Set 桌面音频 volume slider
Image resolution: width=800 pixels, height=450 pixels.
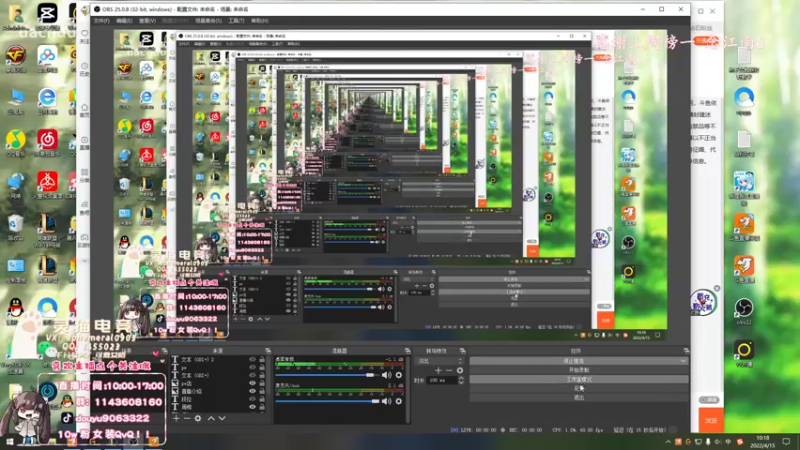pos(327,375)
